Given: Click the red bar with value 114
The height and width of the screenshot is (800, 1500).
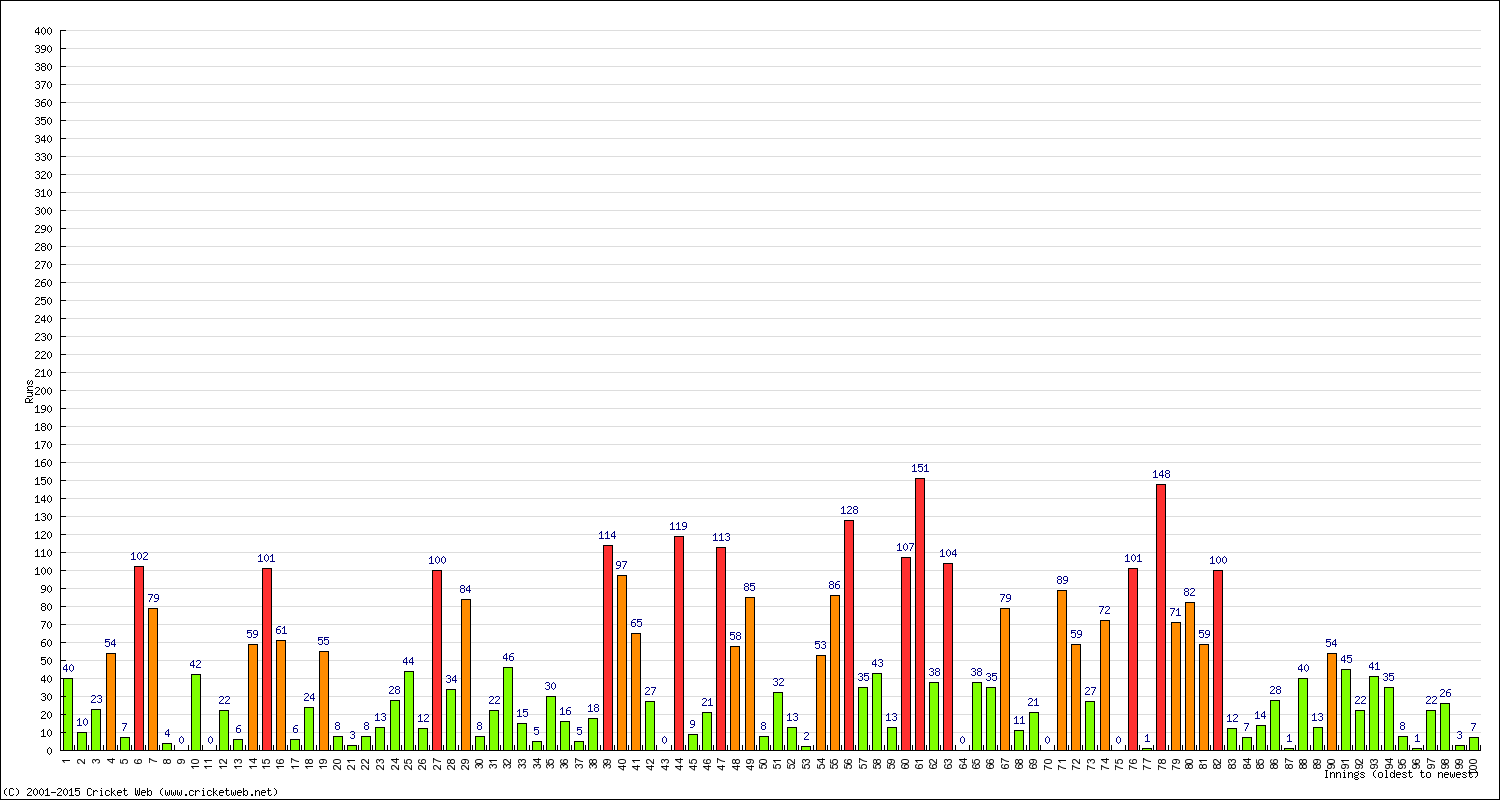Looking at the screenshot, I should coord(608,647).
